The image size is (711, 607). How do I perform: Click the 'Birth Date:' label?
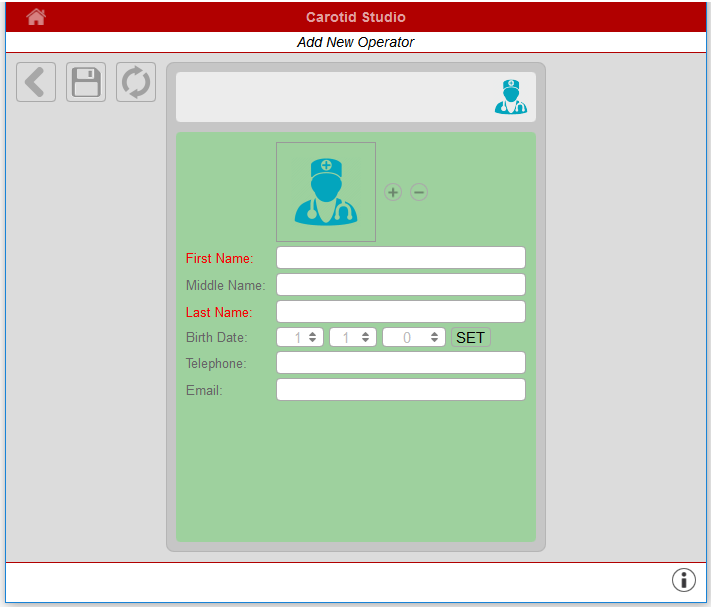217,338
